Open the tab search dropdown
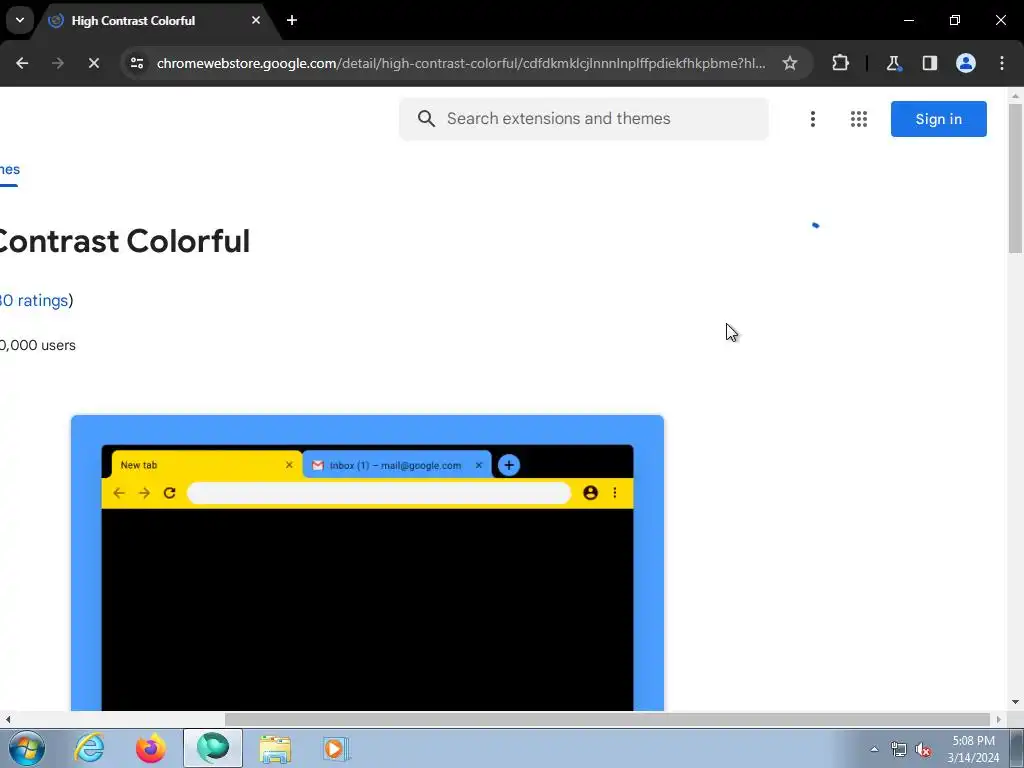The width and height of the screenshot is (1024, 768). click(x=20, y=20)
